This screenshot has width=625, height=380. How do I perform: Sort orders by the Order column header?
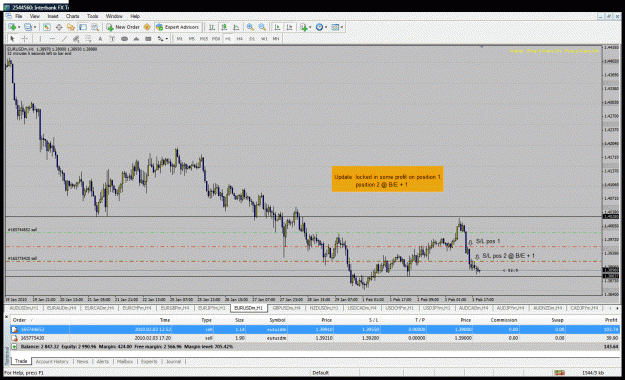click(20, 320)
